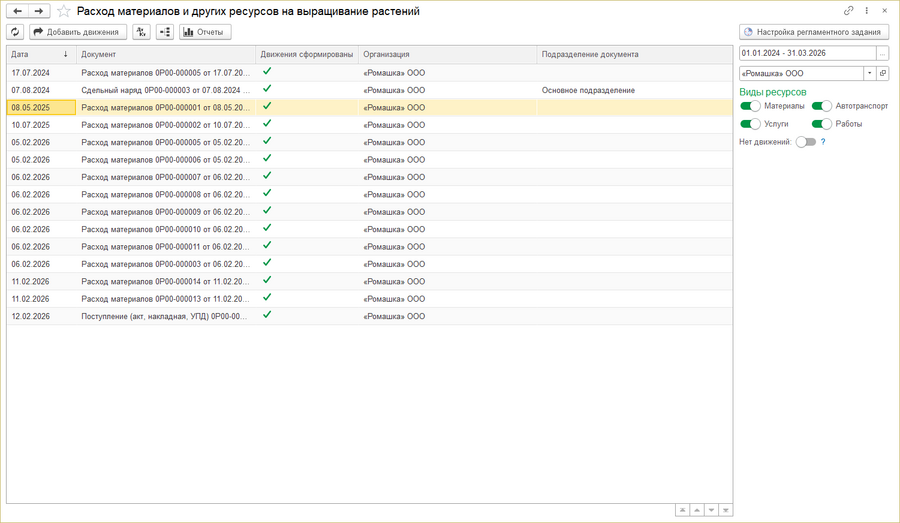Screen dimensions: 900x523
Task: Toggle the Автотранспорт resource switch
Action: click(x=821, y=106)
